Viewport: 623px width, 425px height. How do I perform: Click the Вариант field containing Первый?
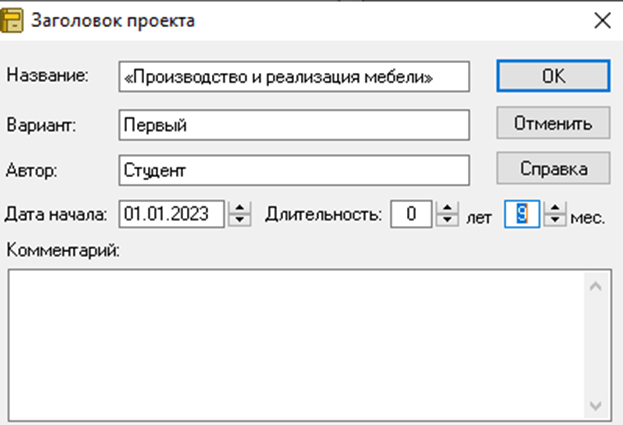click(x=294, y=125)
